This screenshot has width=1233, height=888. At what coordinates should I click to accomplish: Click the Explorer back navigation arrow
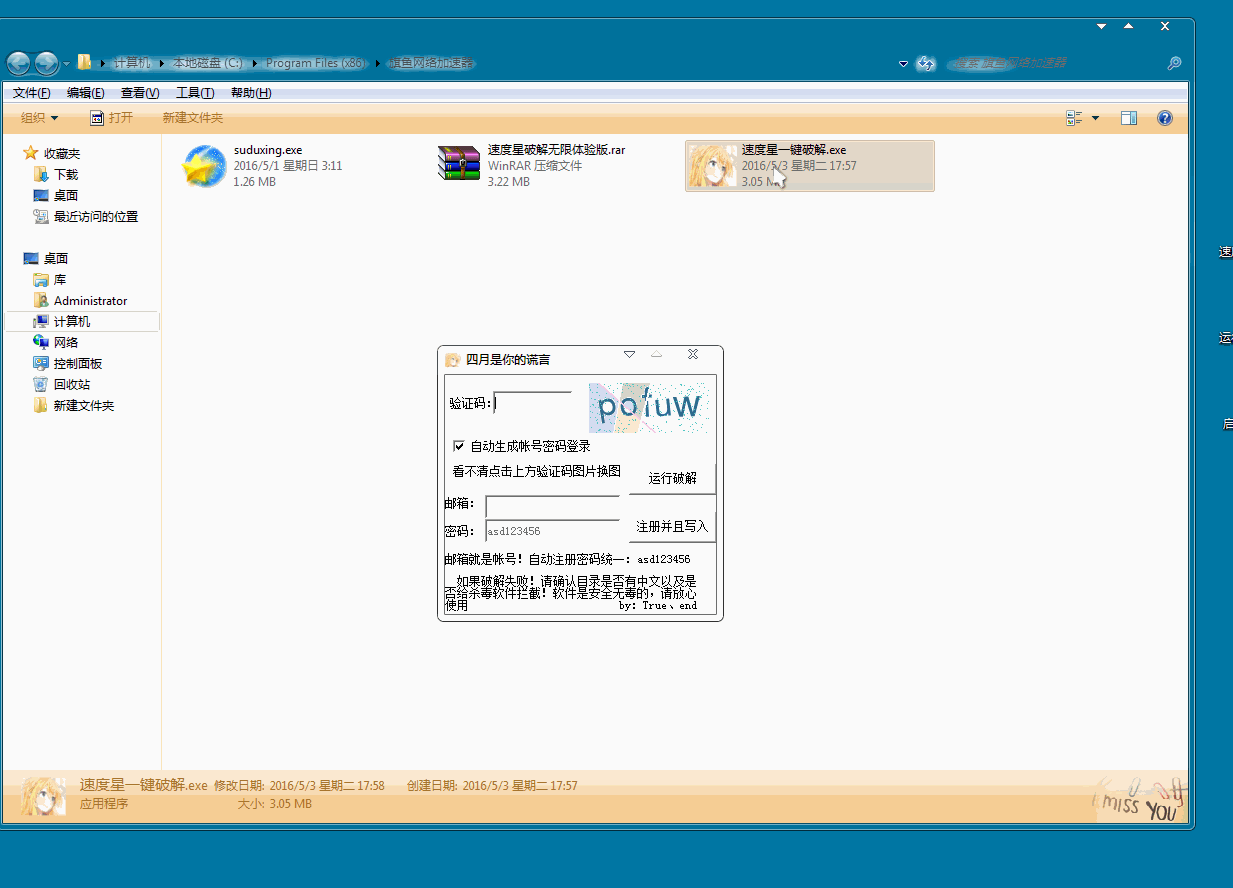[x=18, y=63]
